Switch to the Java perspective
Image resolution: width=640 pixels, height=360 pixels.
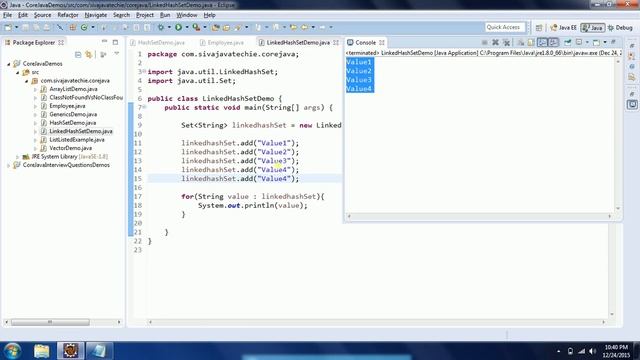(x=592, y=27)
